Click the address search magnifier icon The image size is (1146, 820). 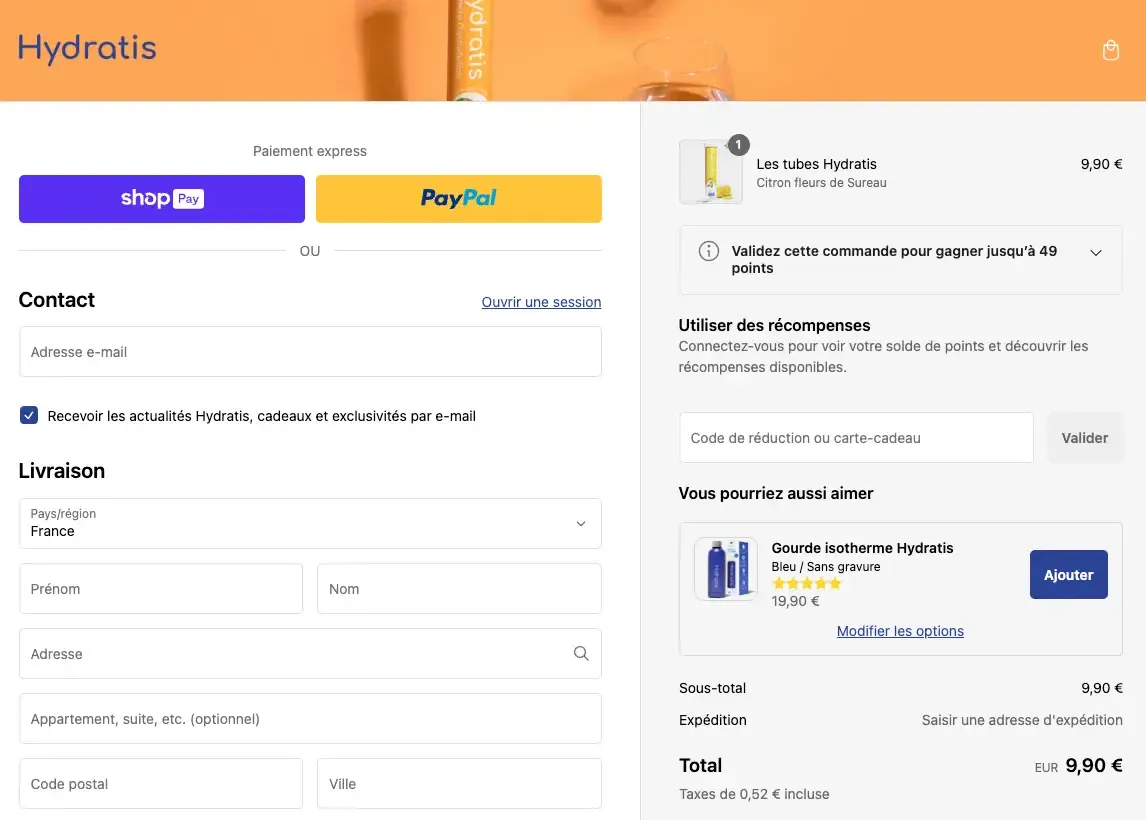coord(581,653)
